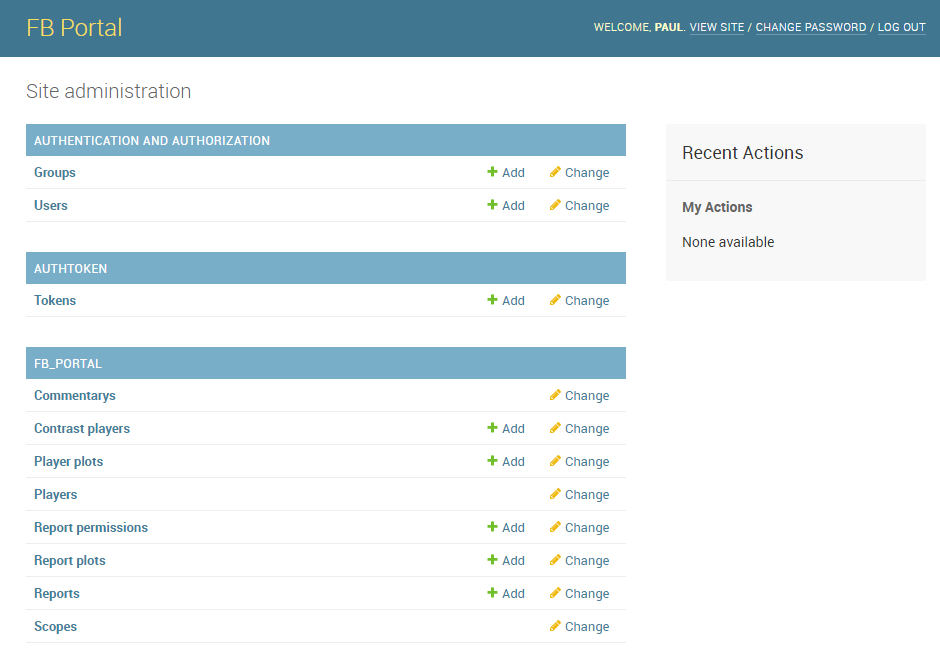Open the Report plots model link
The image size is (940, 664).
tap(70, 560)
